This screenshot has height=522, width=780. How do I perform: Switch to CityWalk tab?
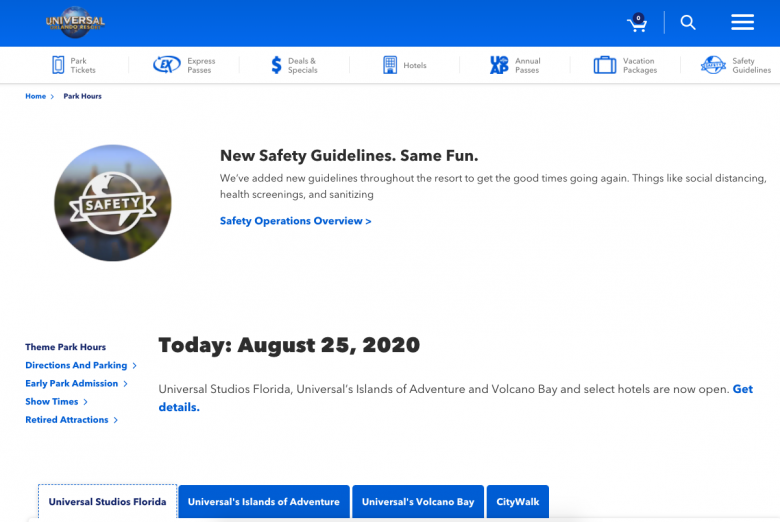pos(517,502)
